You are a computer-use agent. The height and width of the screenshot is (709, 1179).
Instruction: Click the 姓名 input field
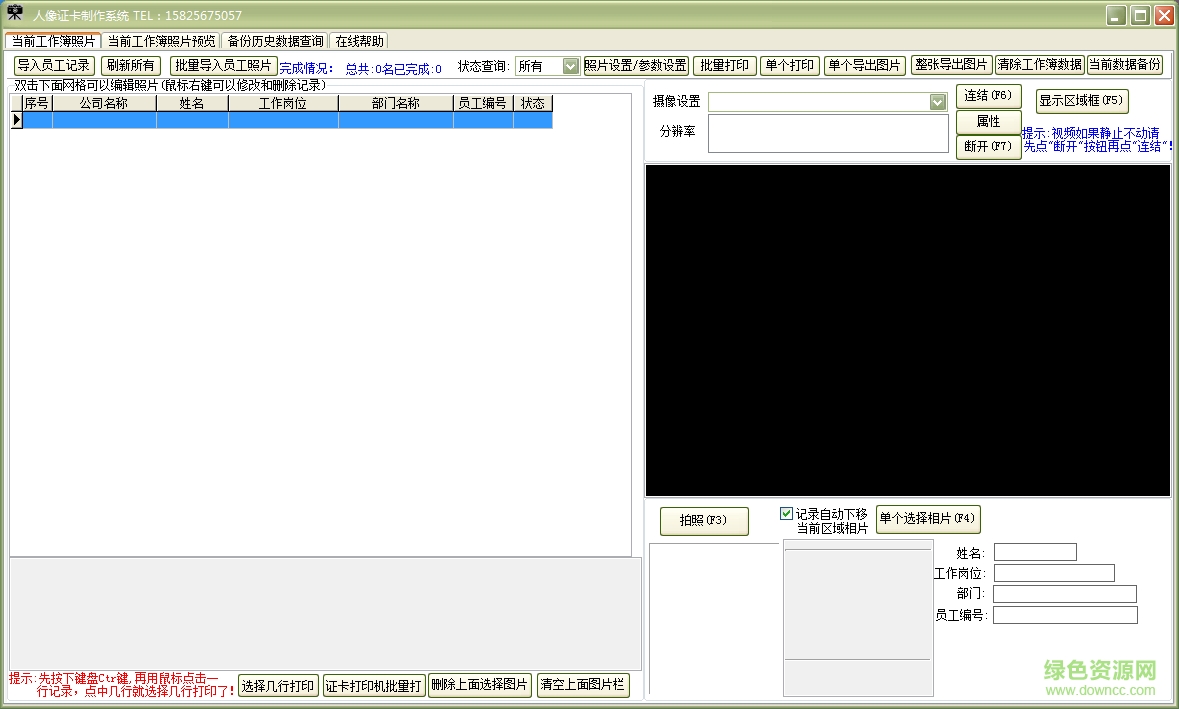[x=1035, y=552]
